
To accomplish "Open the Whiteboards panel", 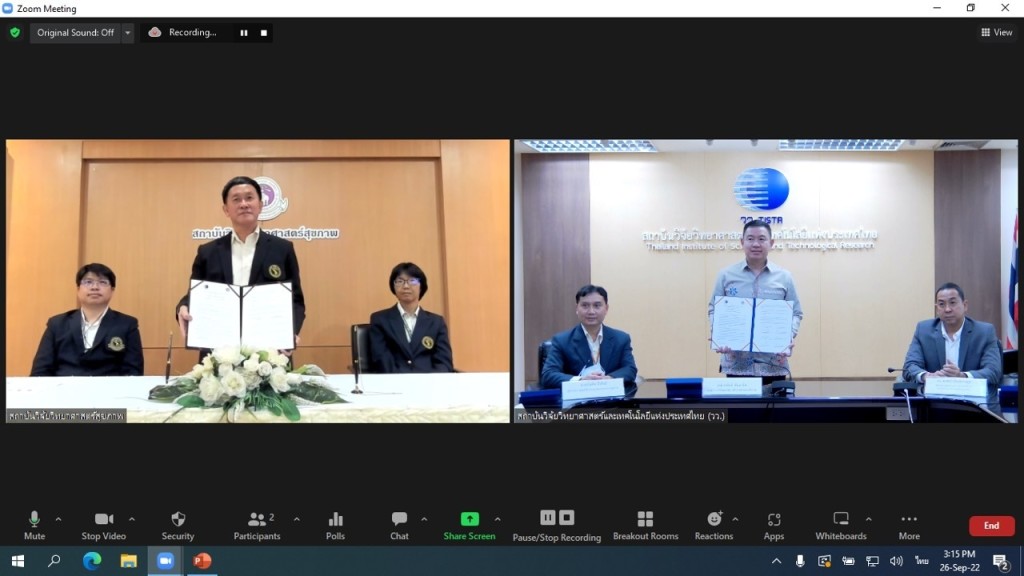I will tap(840, 520).
